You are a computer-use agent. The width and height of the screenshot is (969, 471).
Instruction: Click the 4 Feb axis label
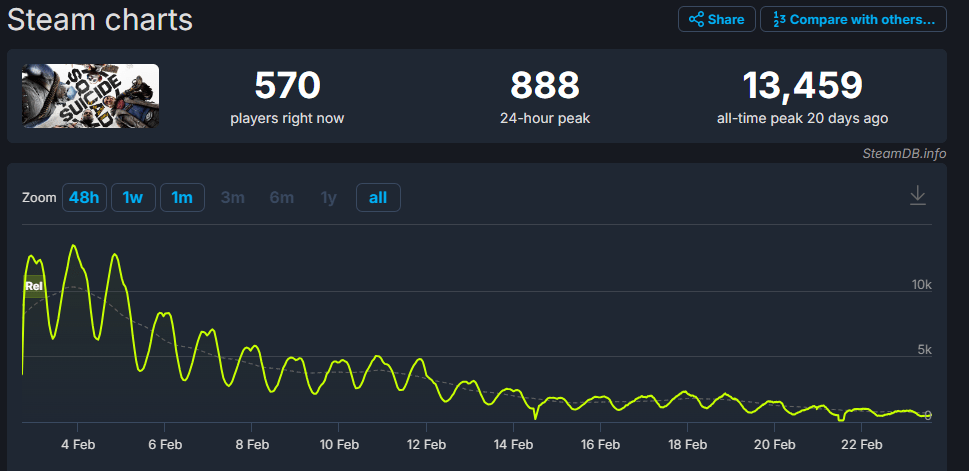pyautogui.click(x=77, y=444)
